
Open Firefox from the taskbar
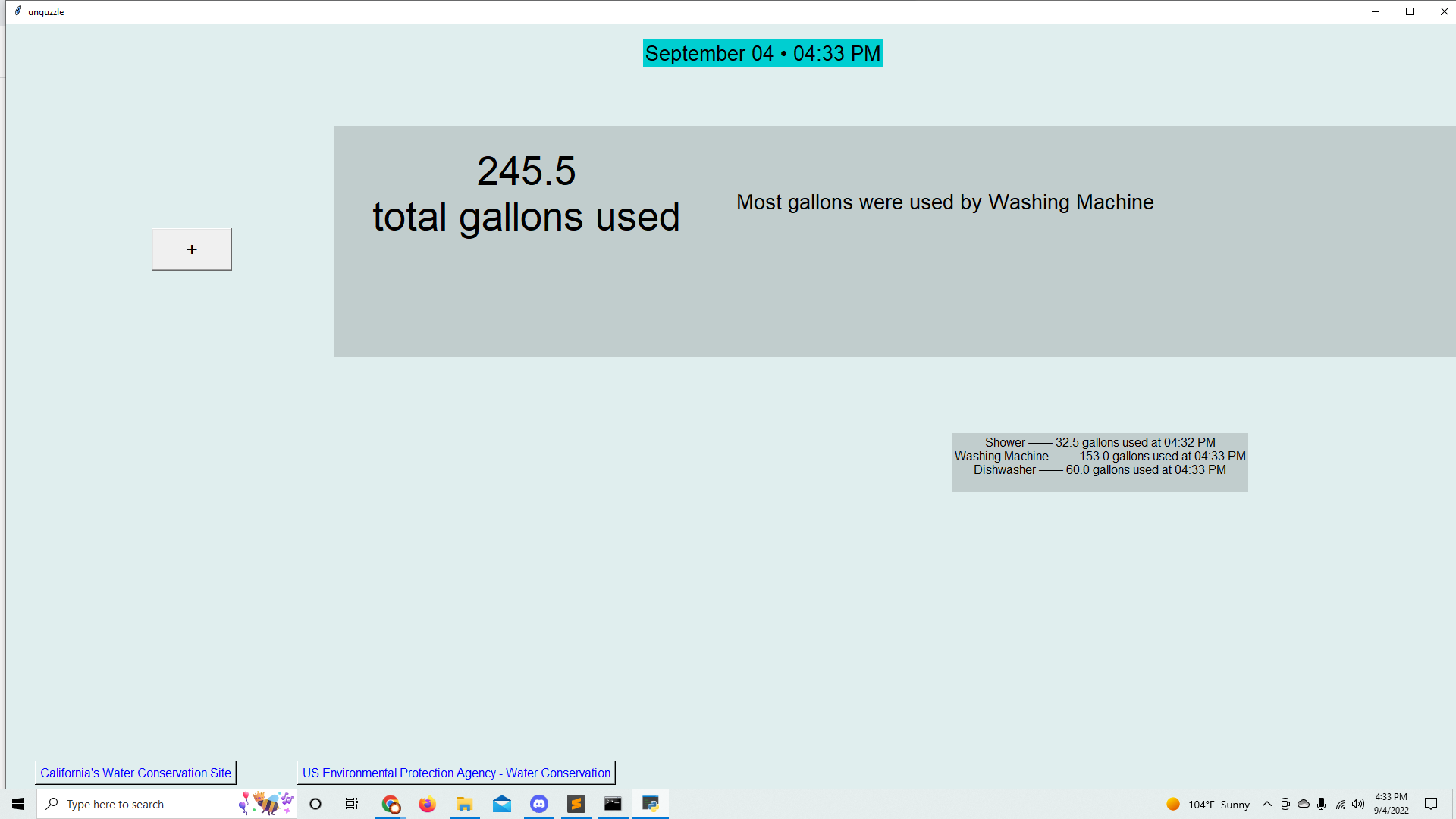pos(427,804)
